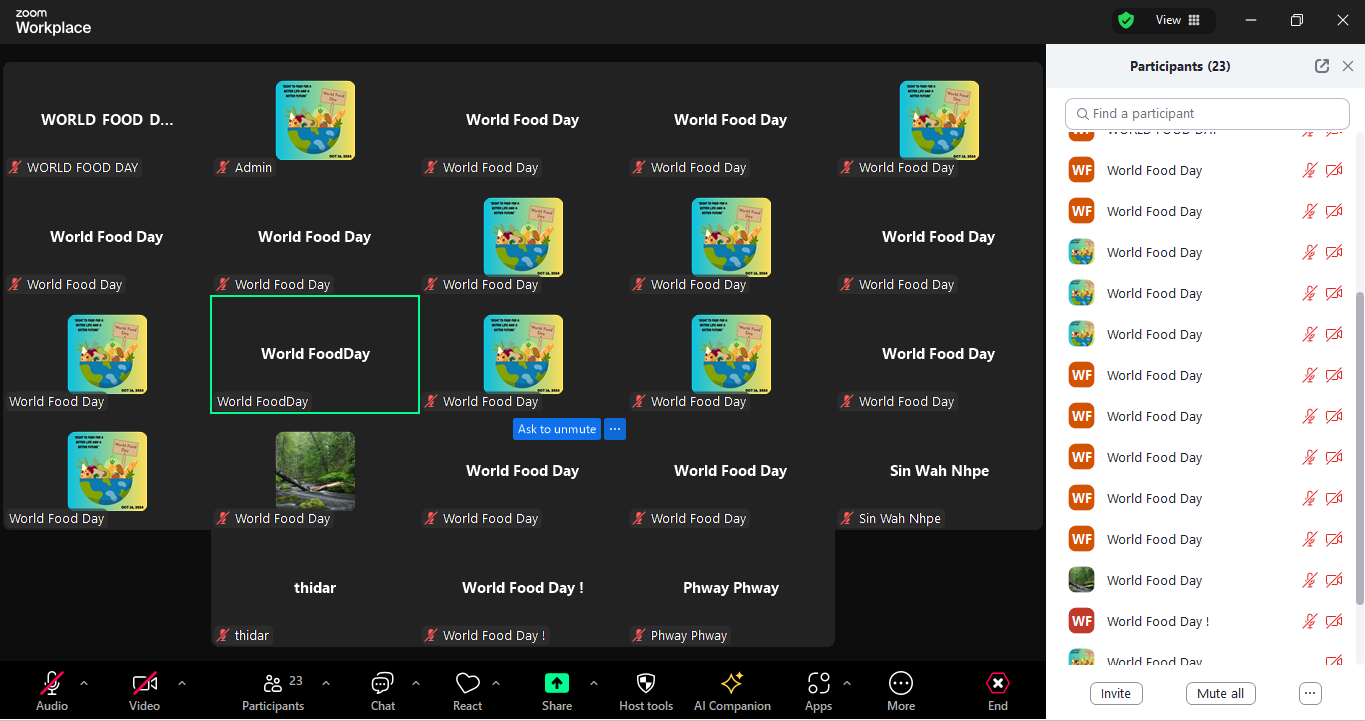1365x721 pixels.
Task: Toggle the Participants panel button
Action: (x=272, y=684)
